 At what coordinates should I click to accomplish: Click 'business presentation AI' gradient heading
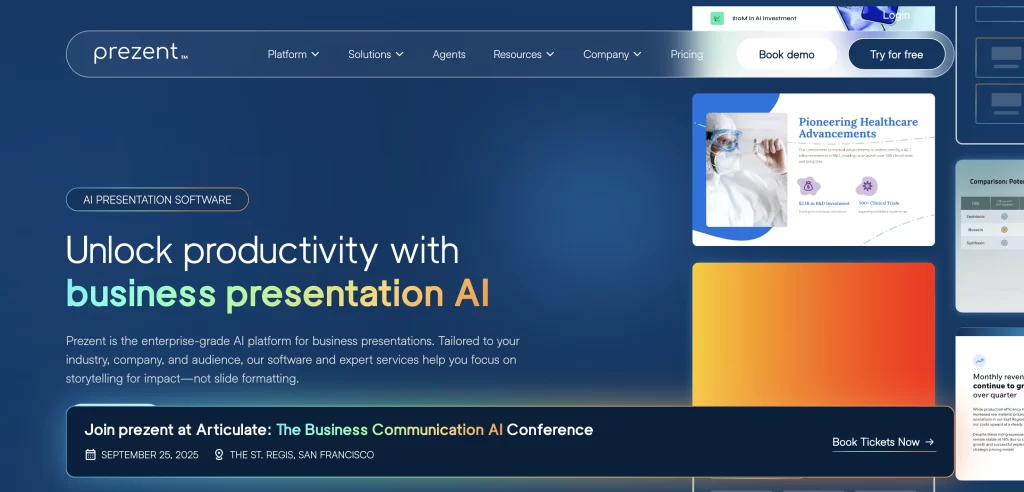pyautogui.click(x=278, y=293)
